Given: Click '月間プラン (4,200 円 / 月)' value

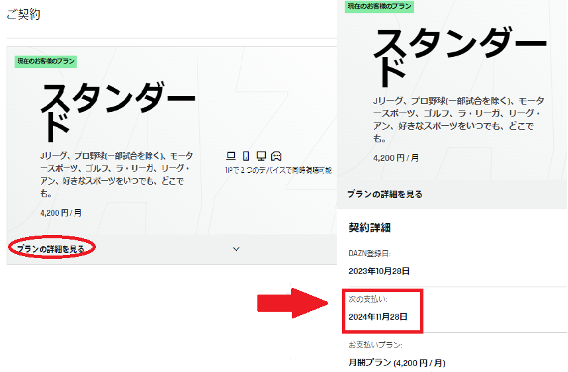Looking at the screenshot, I should click(397, 363).
